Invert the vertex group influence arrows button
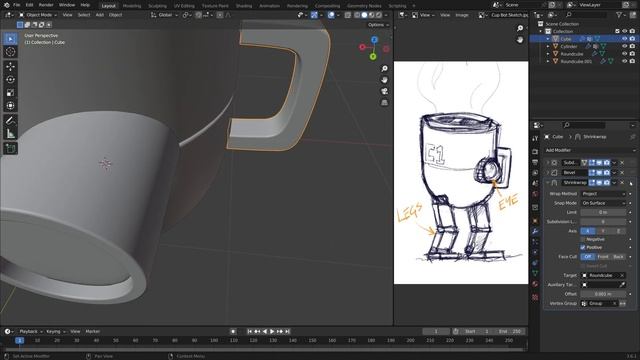The width and height of the screenshot is (640, 360). [622, 303]
